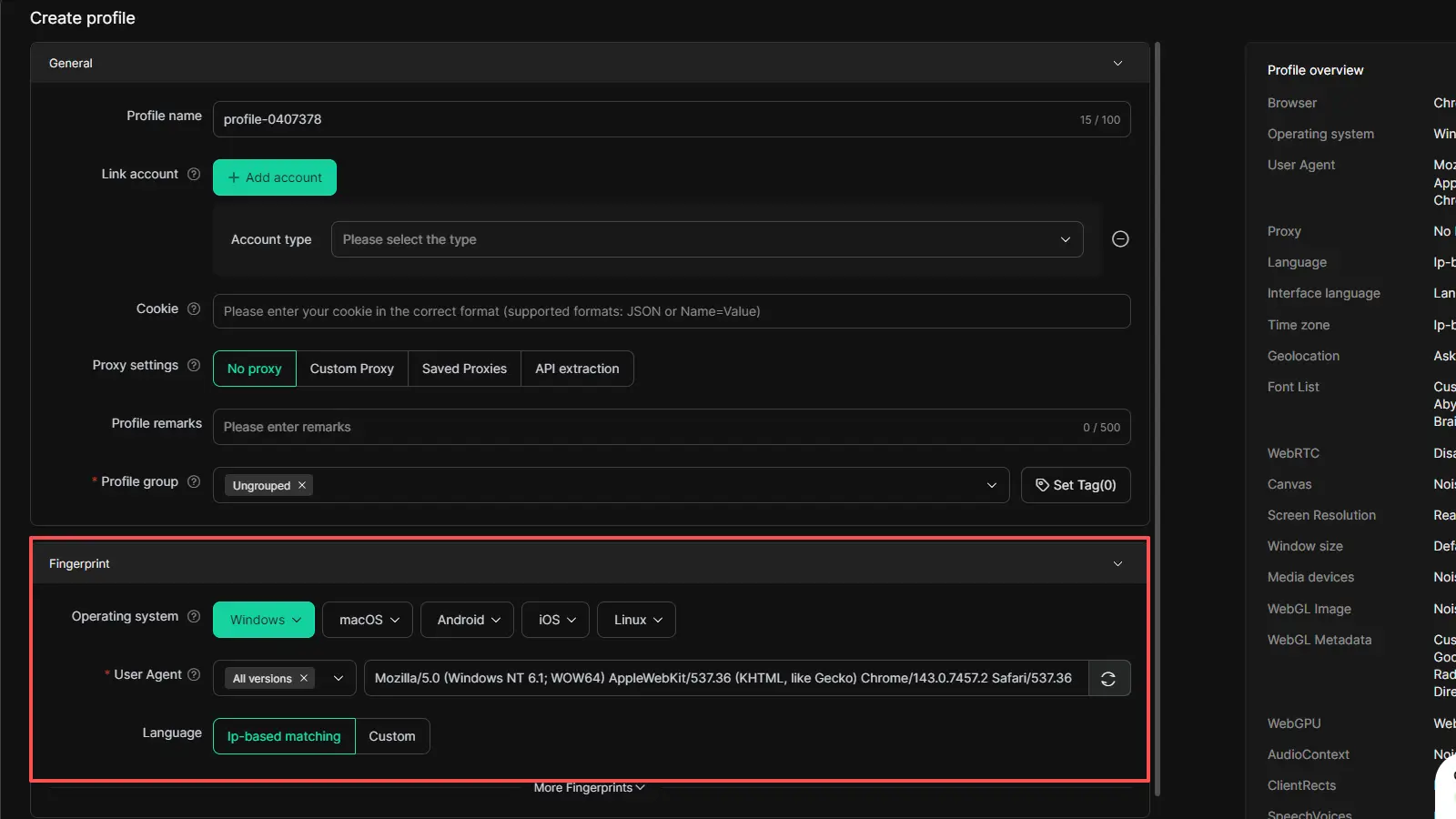Switch to Saved Proxies tab
This screenshot has width=1456, height=819.
(x=464, y=369)
